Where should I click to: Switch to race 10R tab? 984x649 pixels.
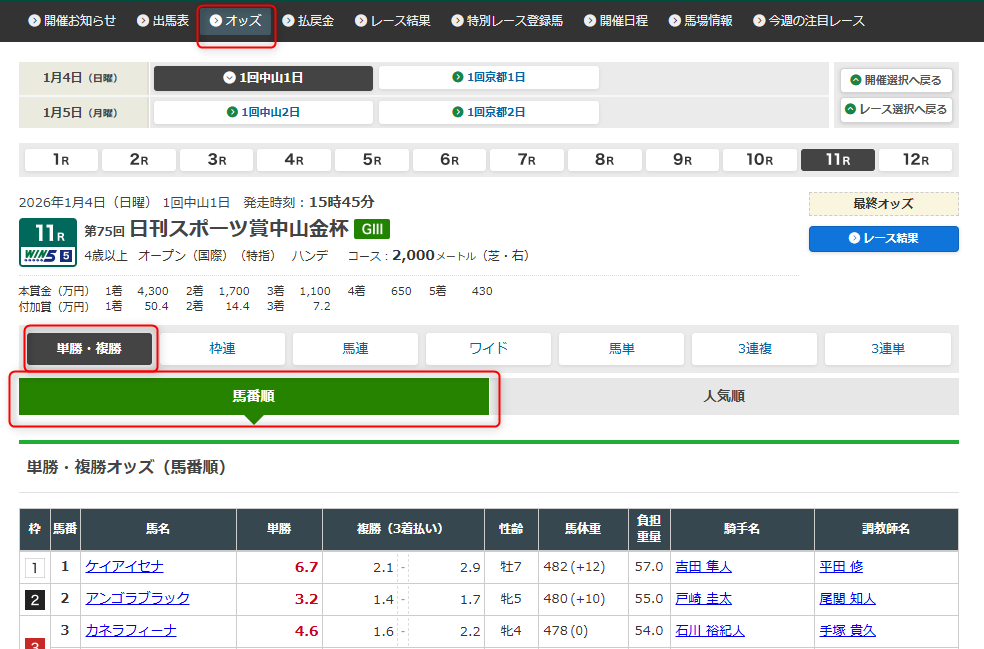pos(760,160)
